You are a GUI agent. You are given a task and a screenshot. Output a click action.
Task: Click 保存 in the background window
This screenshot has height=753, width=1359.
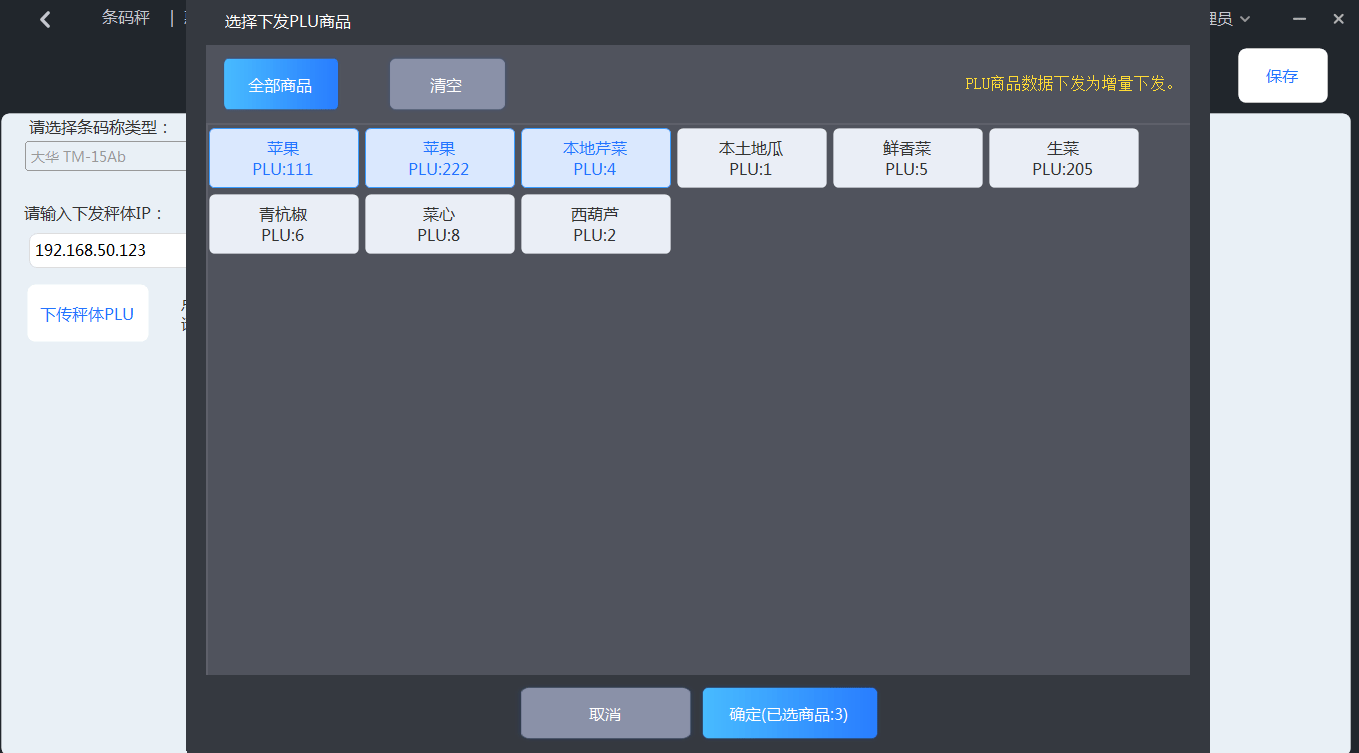click(1283, 76)
